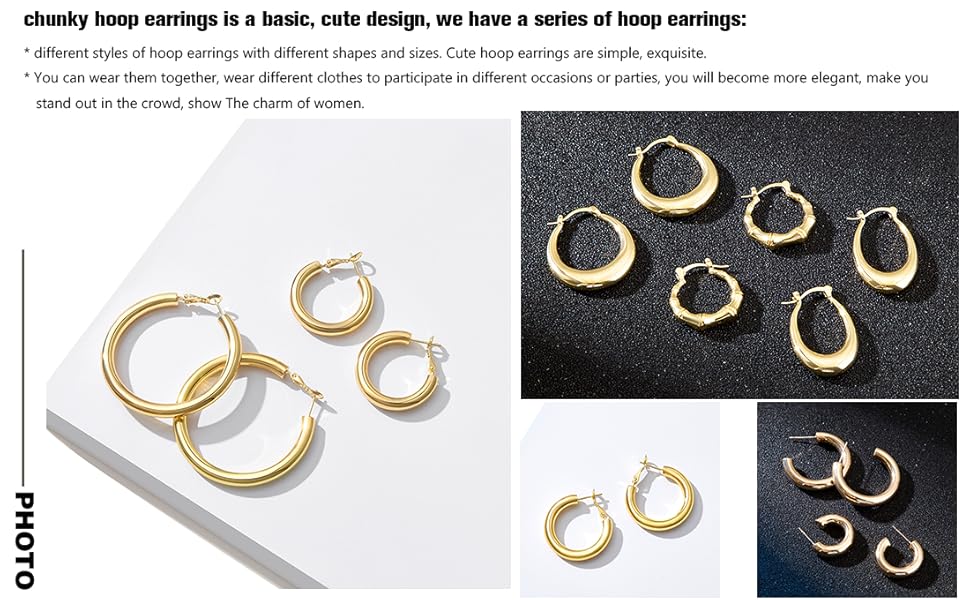Select the top graduated round hoop earring
Viewport: 970px width, 600px height.
pyautogui.click(x=675, y=177)
